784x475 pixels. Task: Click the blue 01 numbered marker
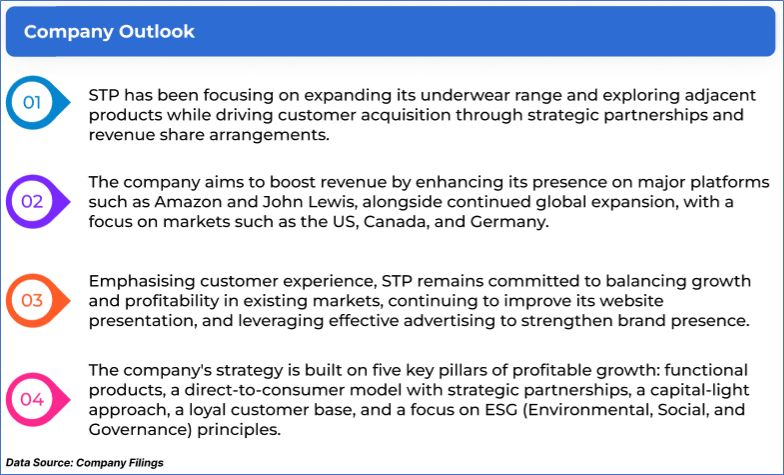point(34,101)
